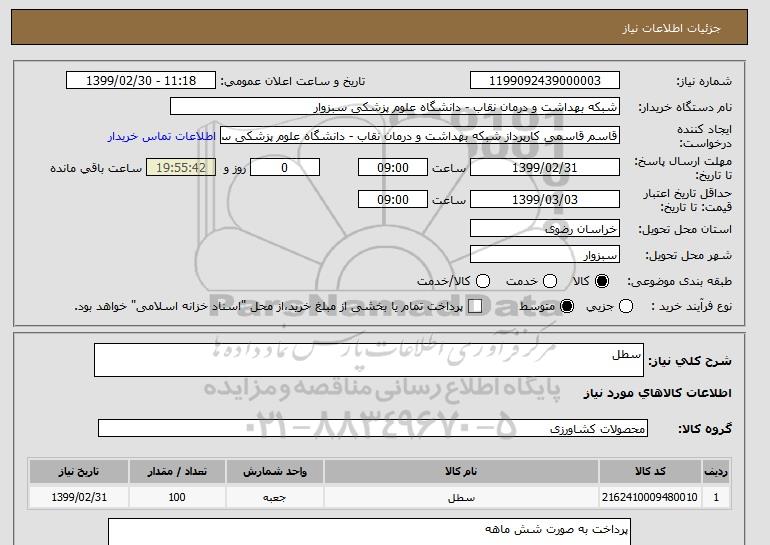Click the price validity hour 09:00 field
Viewport: 770px width, 545px height.
click(393, 199)
